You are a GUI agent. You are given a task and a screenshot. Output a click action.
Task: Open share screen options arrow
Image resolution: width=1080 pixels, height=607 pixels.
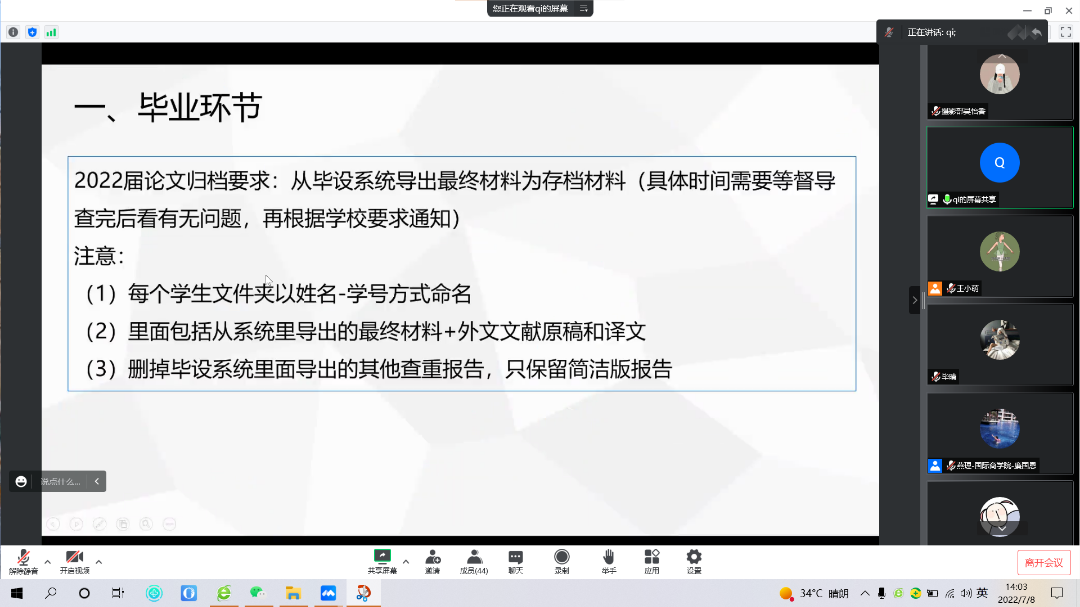406,561
